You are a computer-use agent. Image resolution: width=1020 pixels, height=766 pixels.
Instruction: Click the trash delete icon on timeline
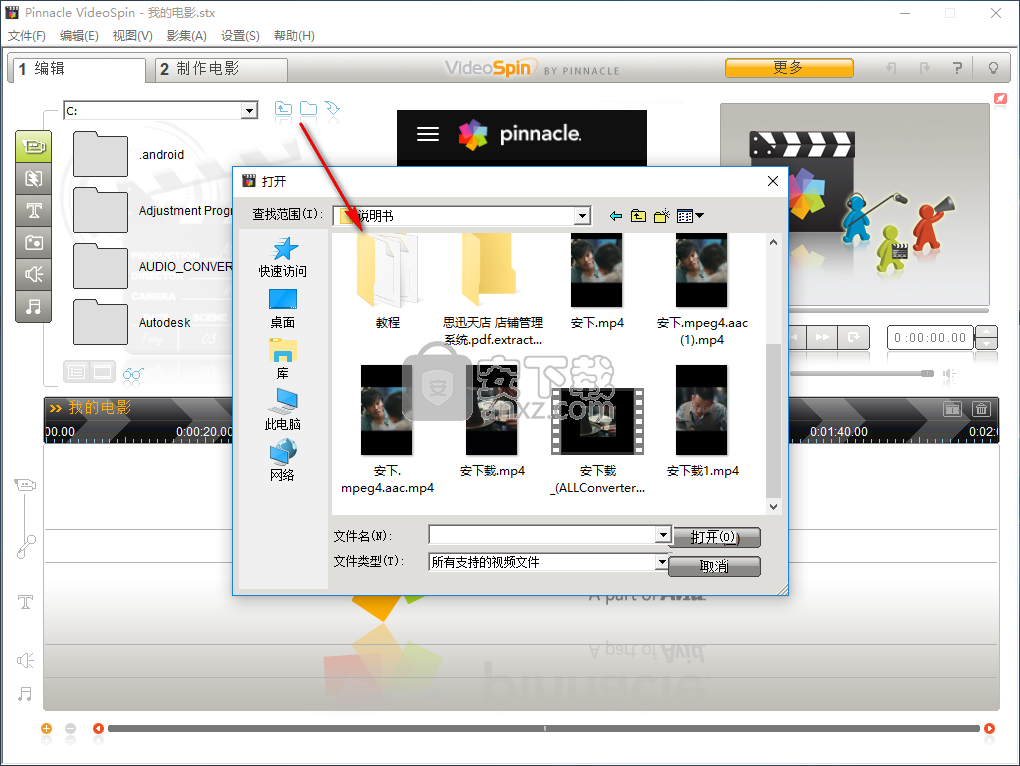point(981,409)
